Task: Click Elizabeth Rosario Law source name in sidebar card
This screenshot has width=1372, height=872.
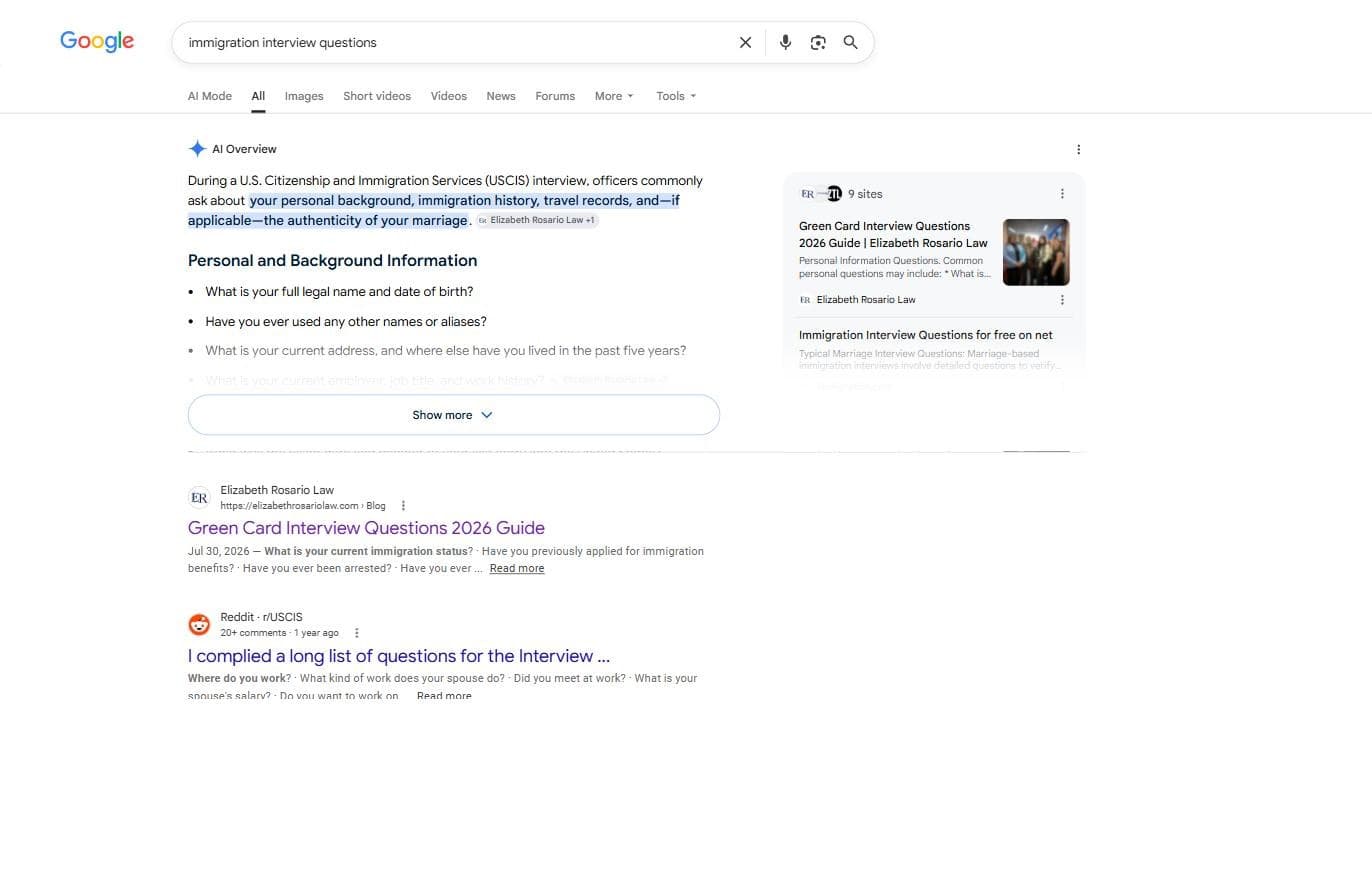Action: (866, 300)
